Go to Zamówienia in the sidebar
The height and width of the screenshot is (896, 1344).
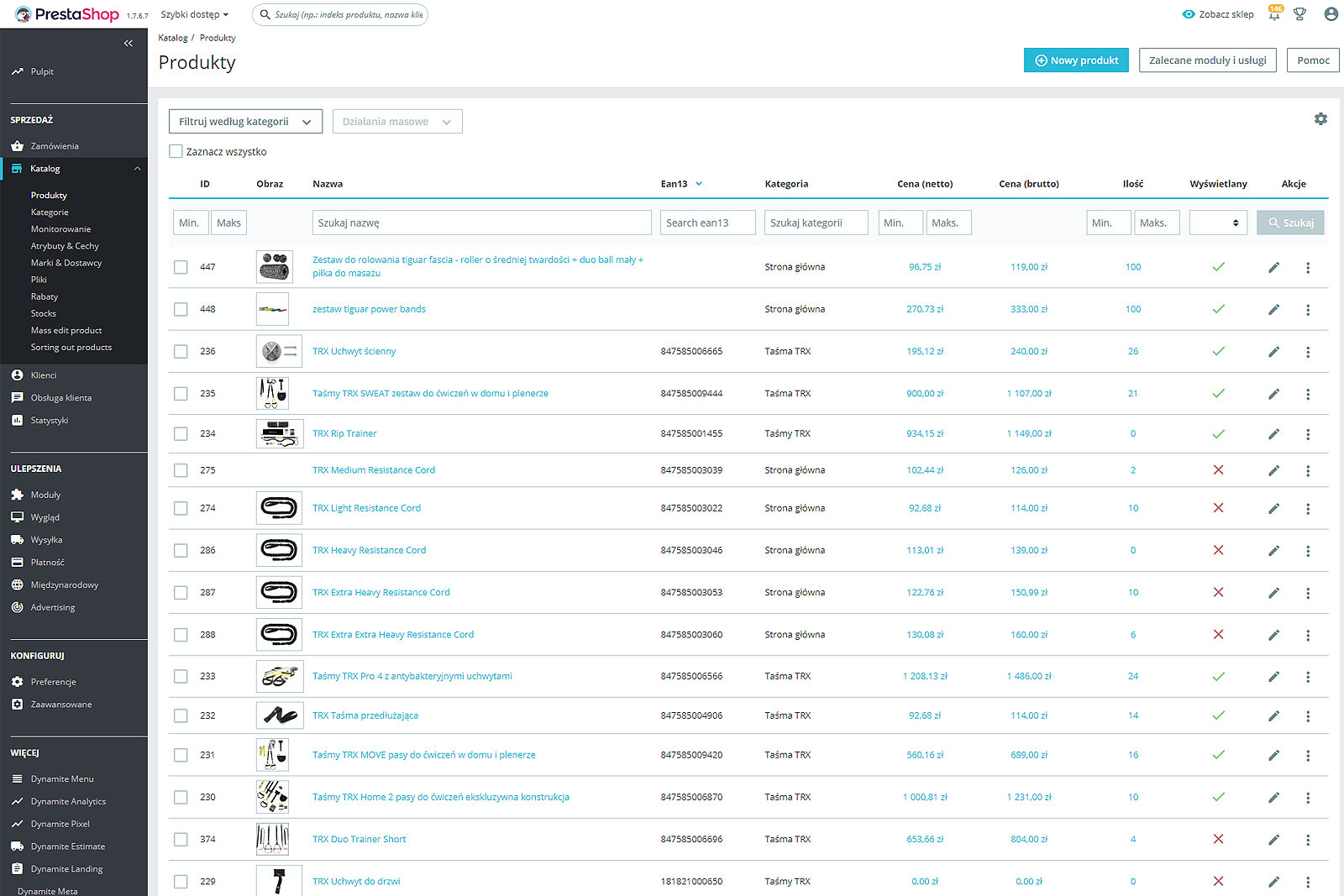55,146
